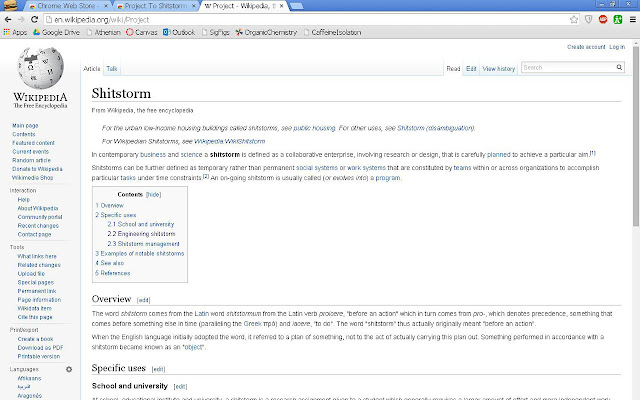Image resolution: width=640 pixels, height=400 pixels.
Task: Open the red Adblock extension icon
Action: point(603,19)
